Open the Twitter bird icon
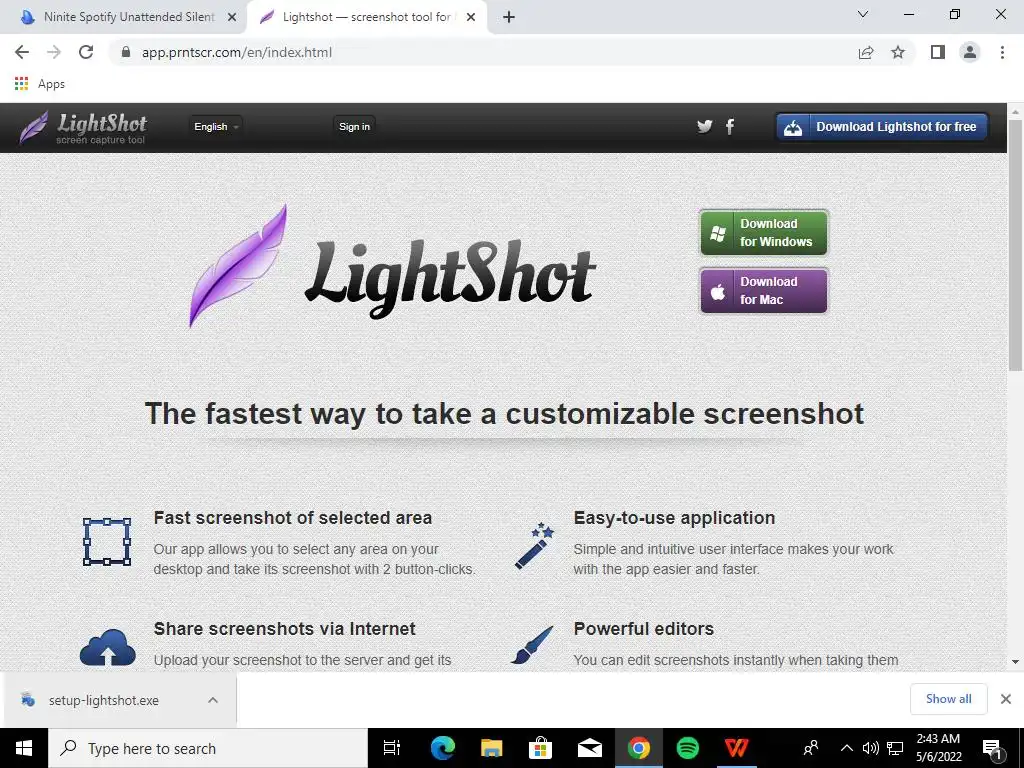Screen dimensions: 1024x768 click(x=704, y=126)
